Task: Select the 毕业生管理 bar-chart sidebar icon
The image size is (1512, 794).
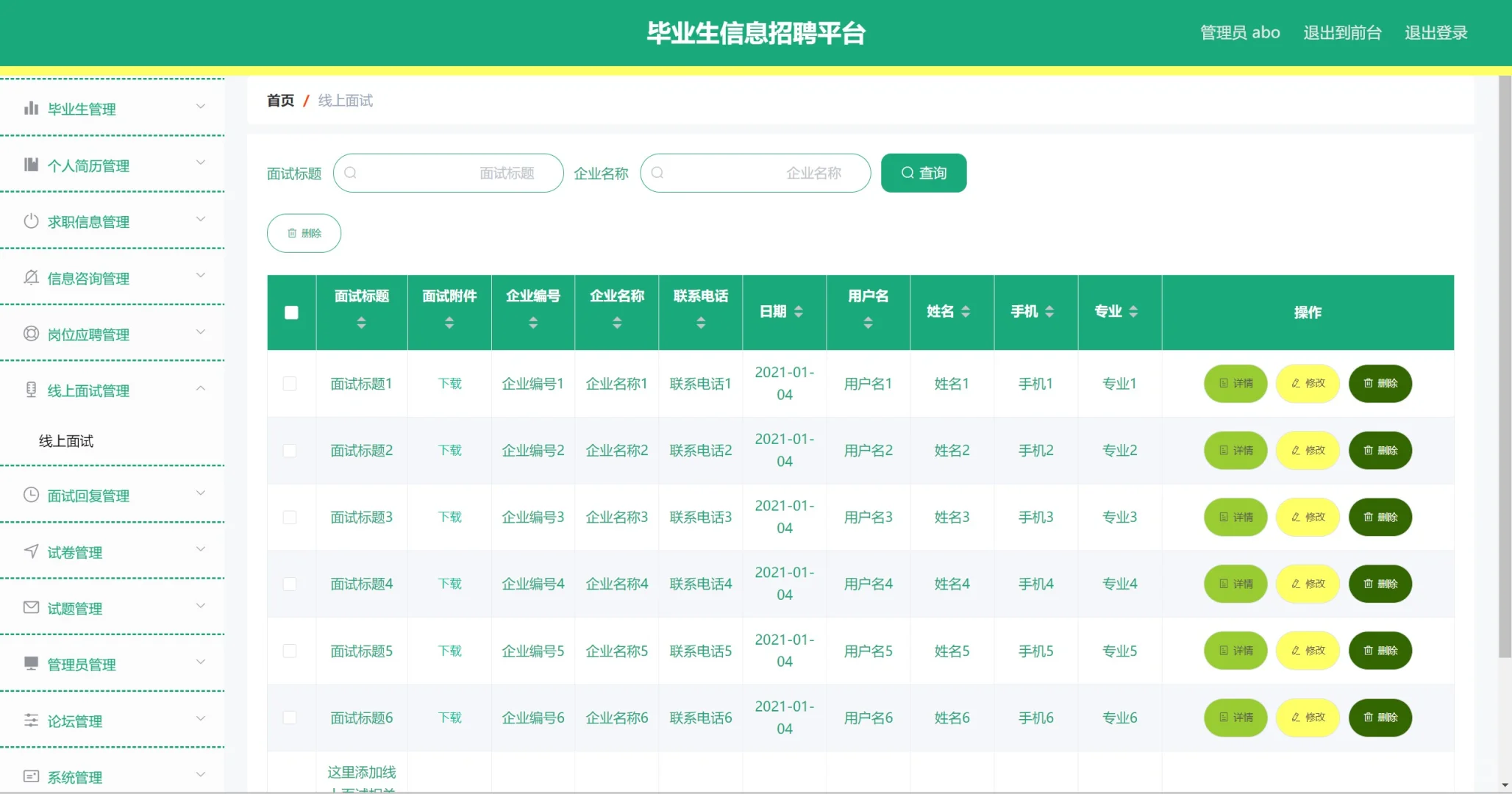Action: 31,108
